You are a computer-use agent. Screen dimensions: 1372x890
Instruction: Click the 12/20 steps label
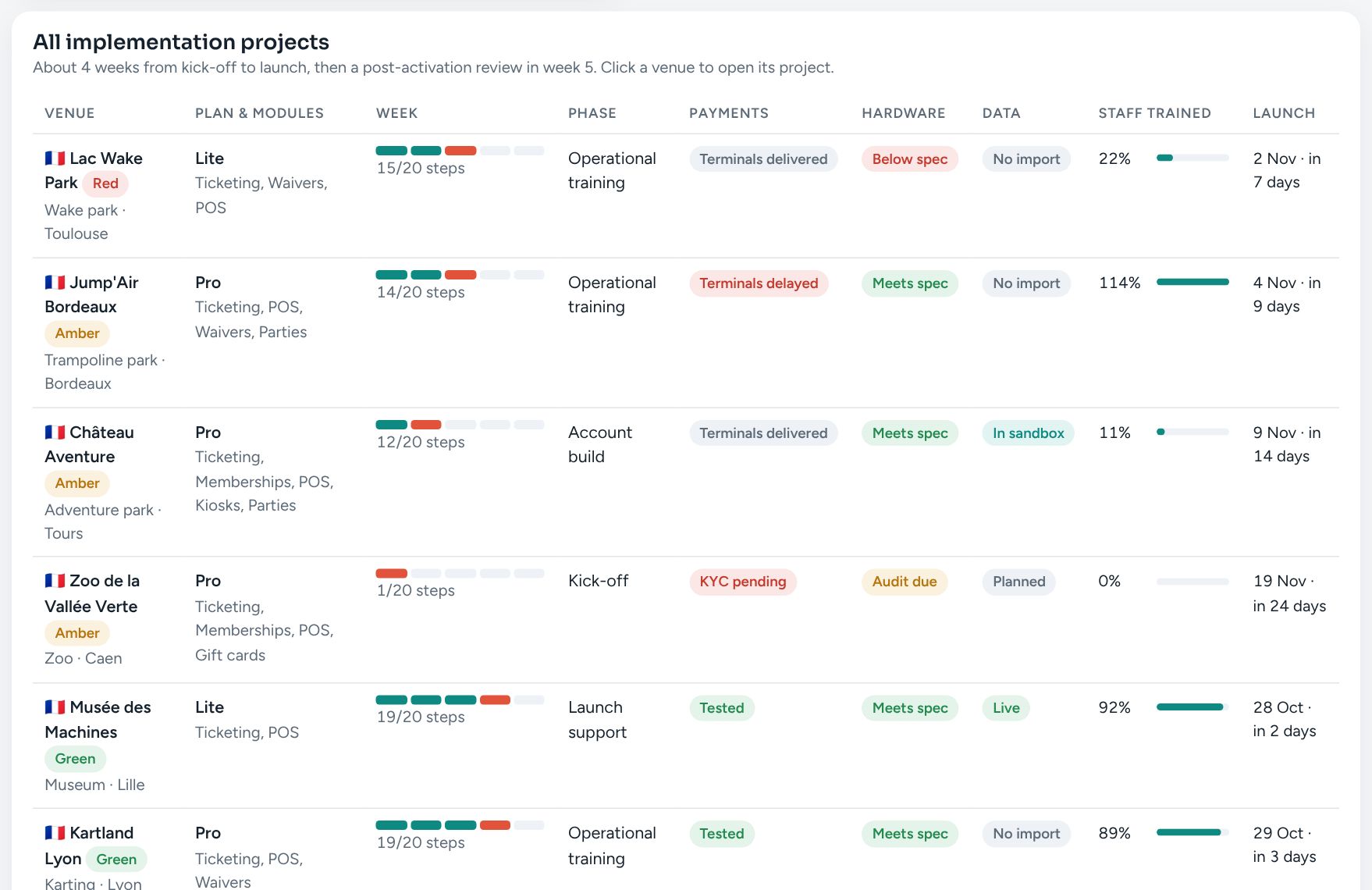(421, 442)
